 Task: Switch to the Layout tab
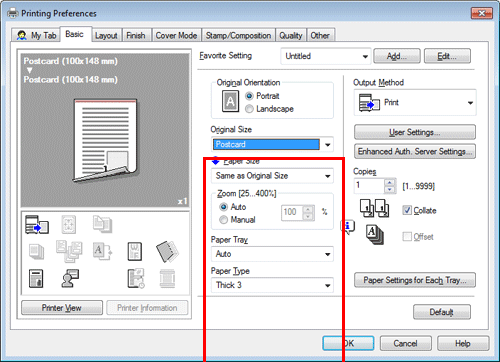pyautogui.click(x=106, y=35)
